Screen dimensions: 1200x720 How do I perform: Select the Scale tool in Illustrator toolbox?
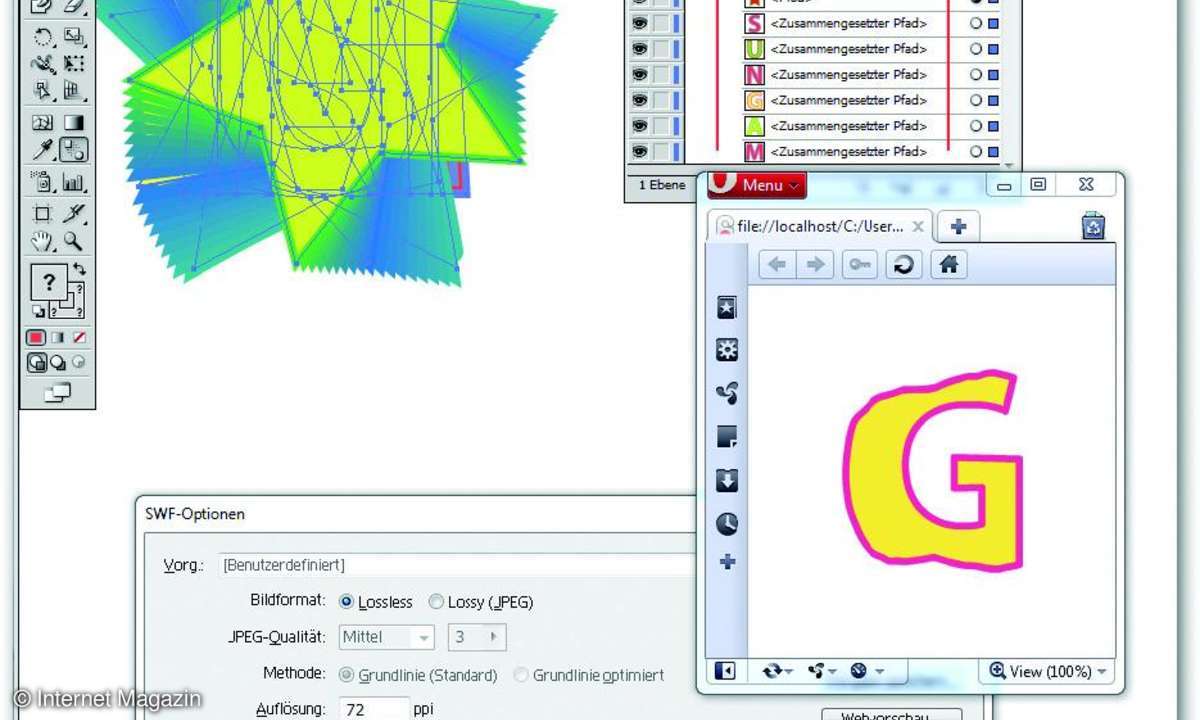point(74,38)
